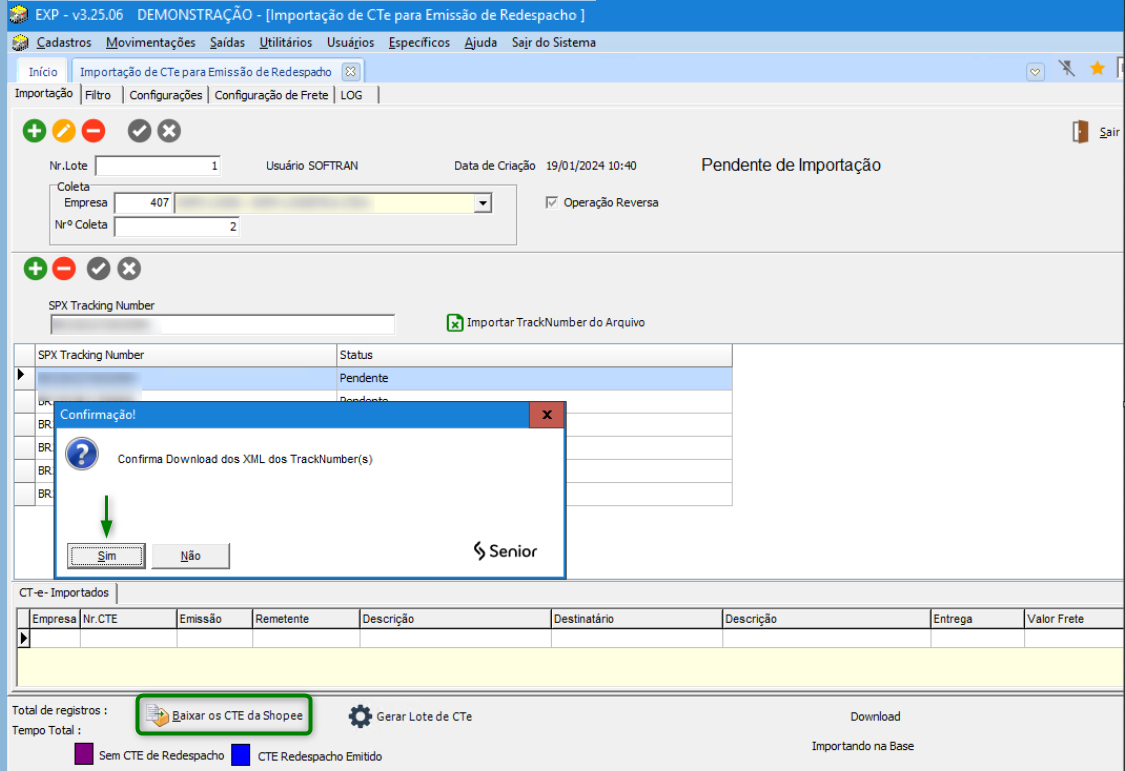Click the Sim button
Viewport: 1125px width, 771px height.
pyautogui.click(x=106, y=556)
